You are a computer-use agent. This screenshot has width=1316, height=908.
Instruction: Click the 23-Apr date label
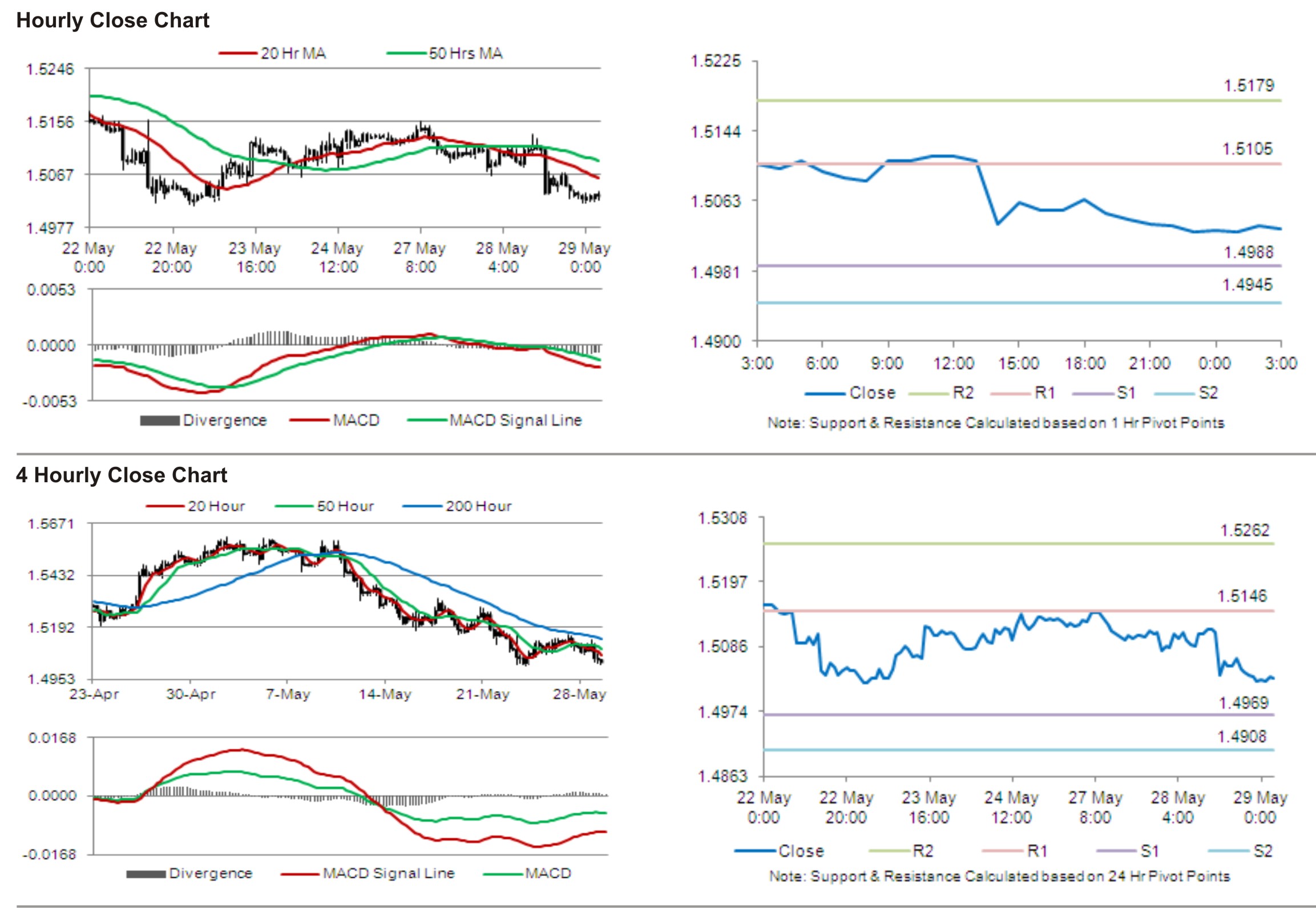94,695
